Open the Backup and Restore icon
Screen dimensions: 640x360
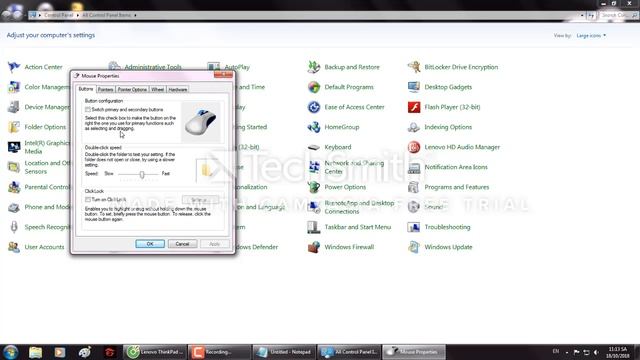pyautogui.click(x=314, y=67)
